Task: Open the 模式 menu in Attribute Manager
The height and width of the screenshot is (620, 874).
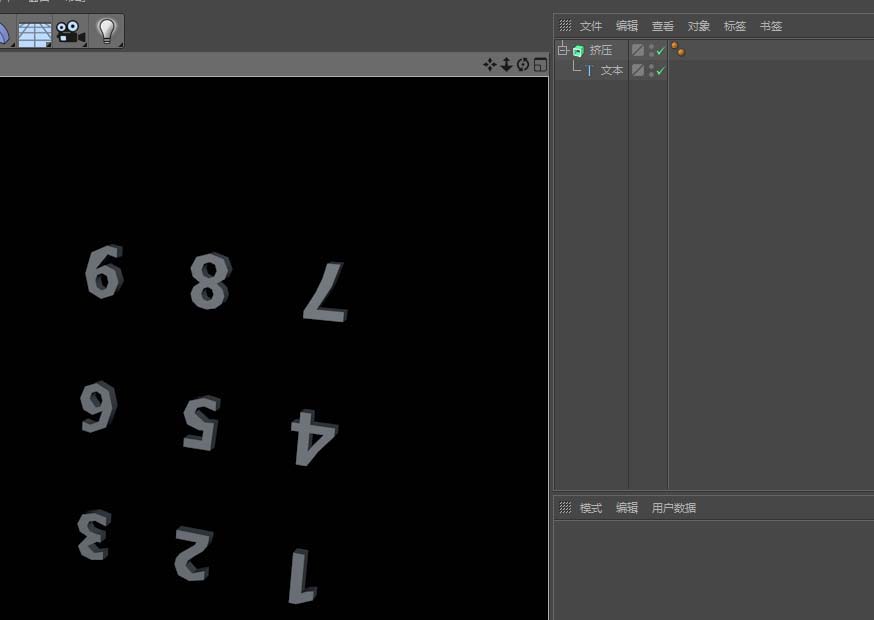Action: tap(591, 508)
